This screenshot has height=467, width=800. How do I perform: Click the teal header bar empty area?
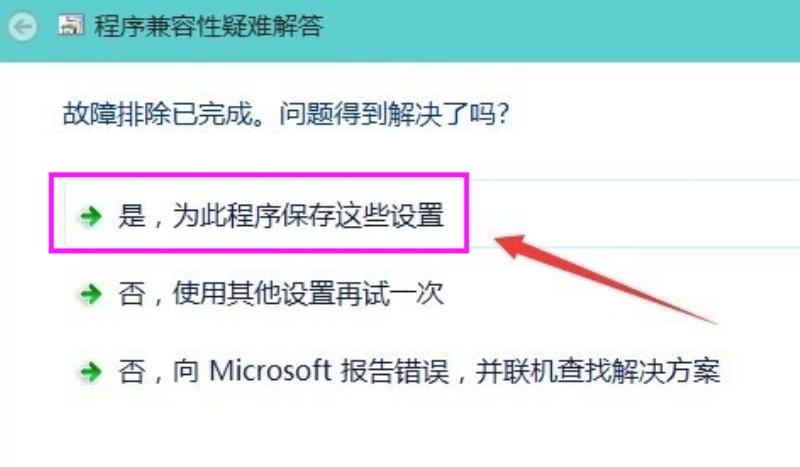tap(561, 28)
